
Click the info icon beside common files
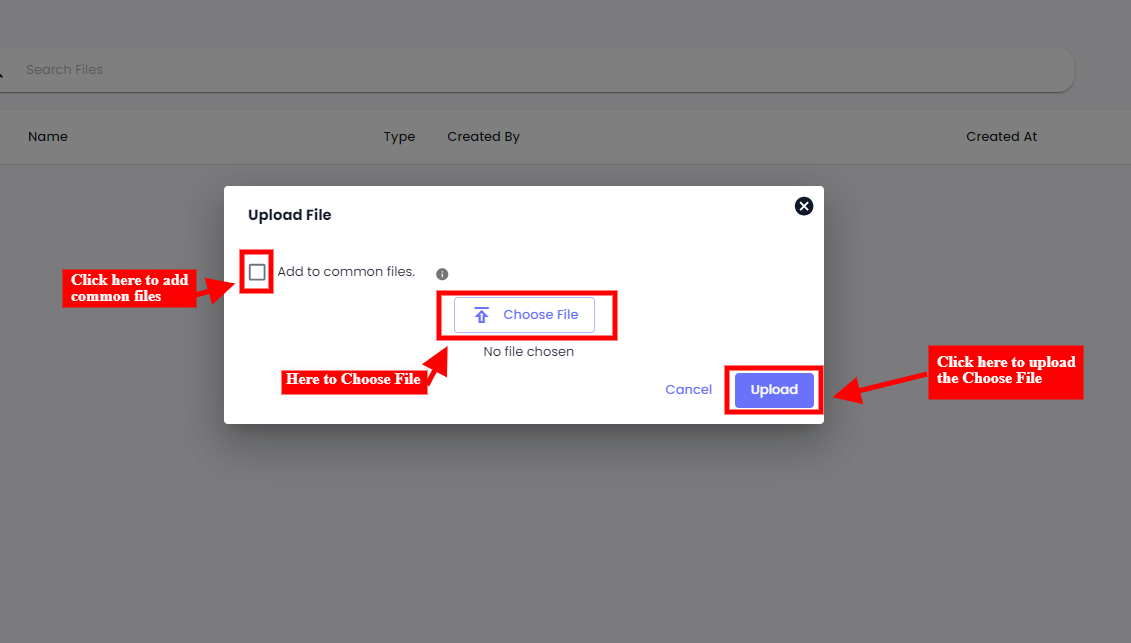[442, 274]
